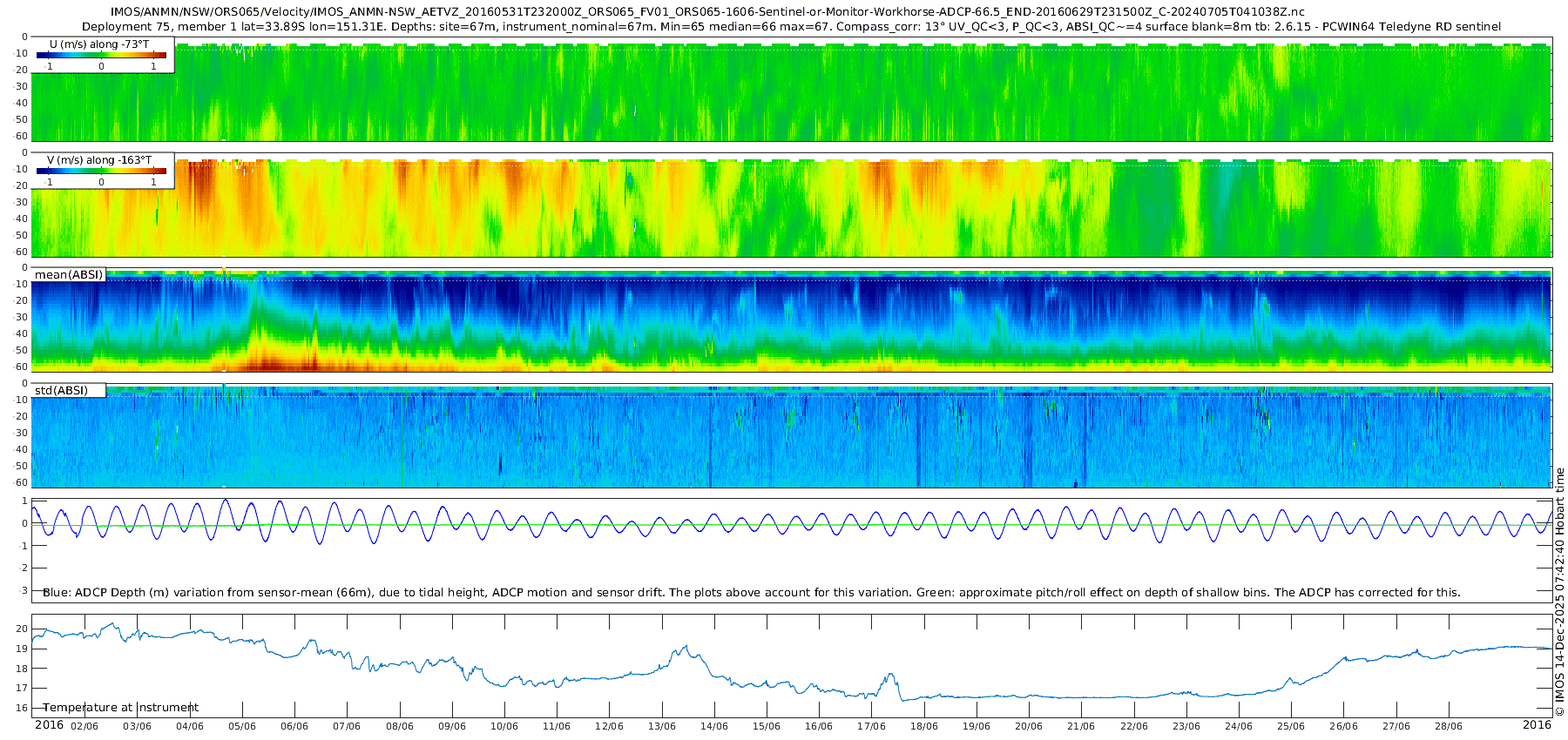
Task: Select the mean(ABSI) panel label
Action: pos(69,275)
